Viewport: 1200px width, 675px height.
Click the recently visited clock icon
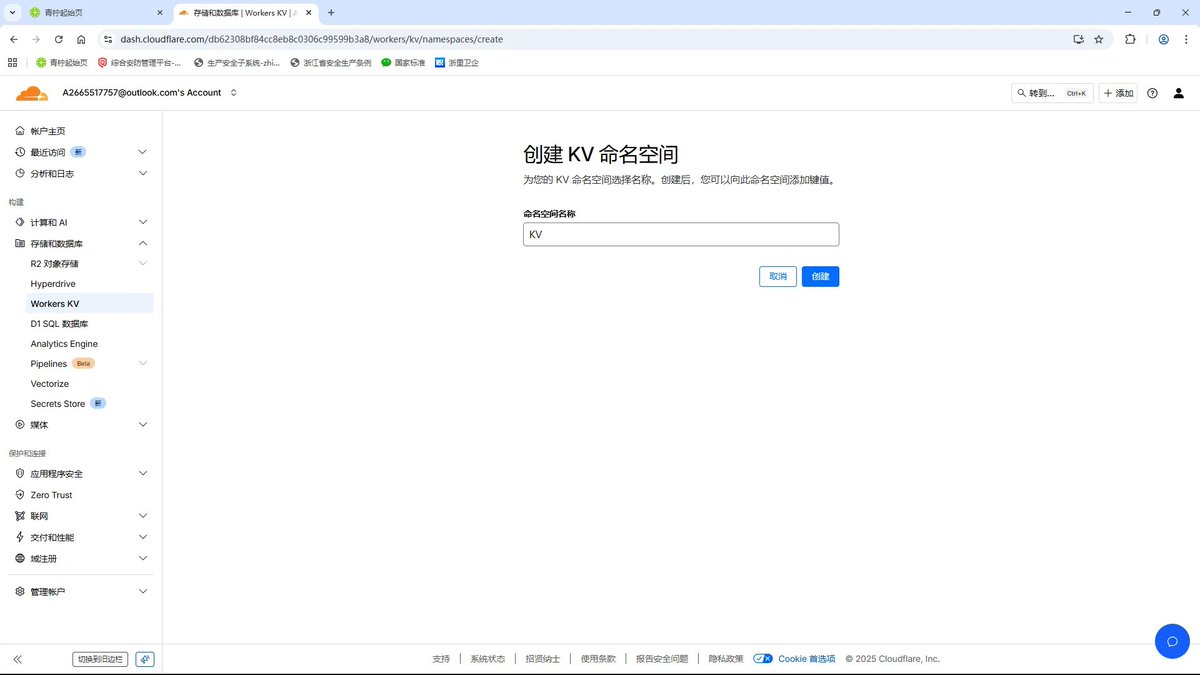pyautogui.click(x=20, y=152)
